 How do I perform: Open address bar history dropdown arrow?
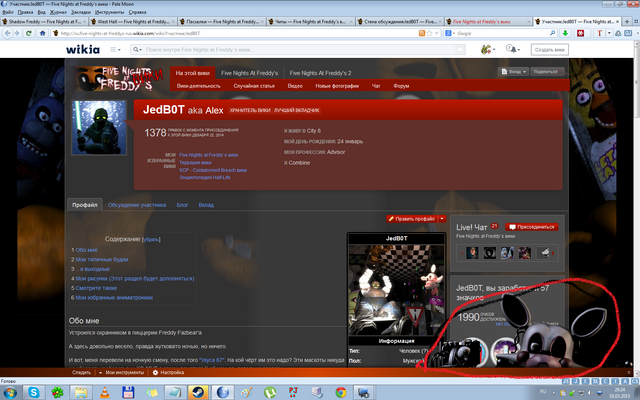click(437, 33)
